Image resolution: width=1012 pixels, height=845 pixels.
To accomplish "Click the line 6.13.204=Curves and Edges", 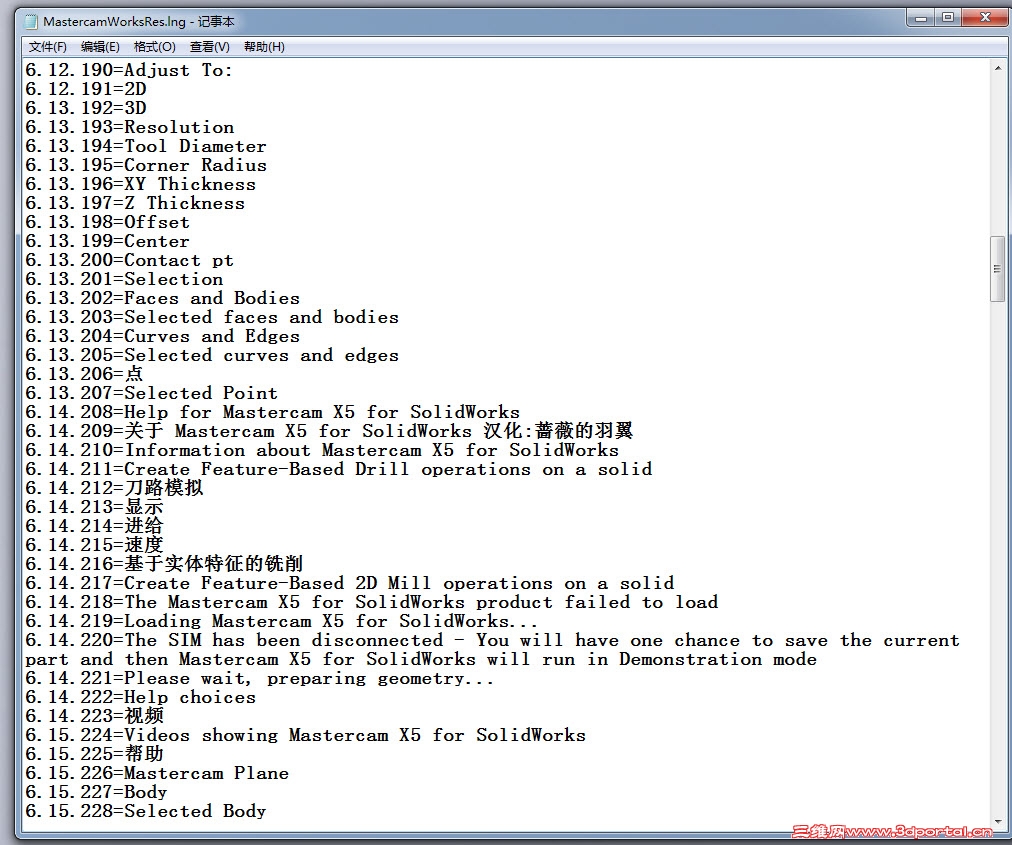I will coord(163,336).
